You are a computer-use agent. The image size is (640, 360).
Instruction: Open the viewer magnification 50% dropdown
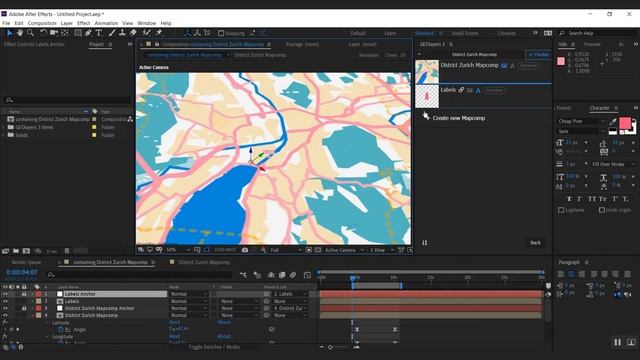(x=178, y=250)
